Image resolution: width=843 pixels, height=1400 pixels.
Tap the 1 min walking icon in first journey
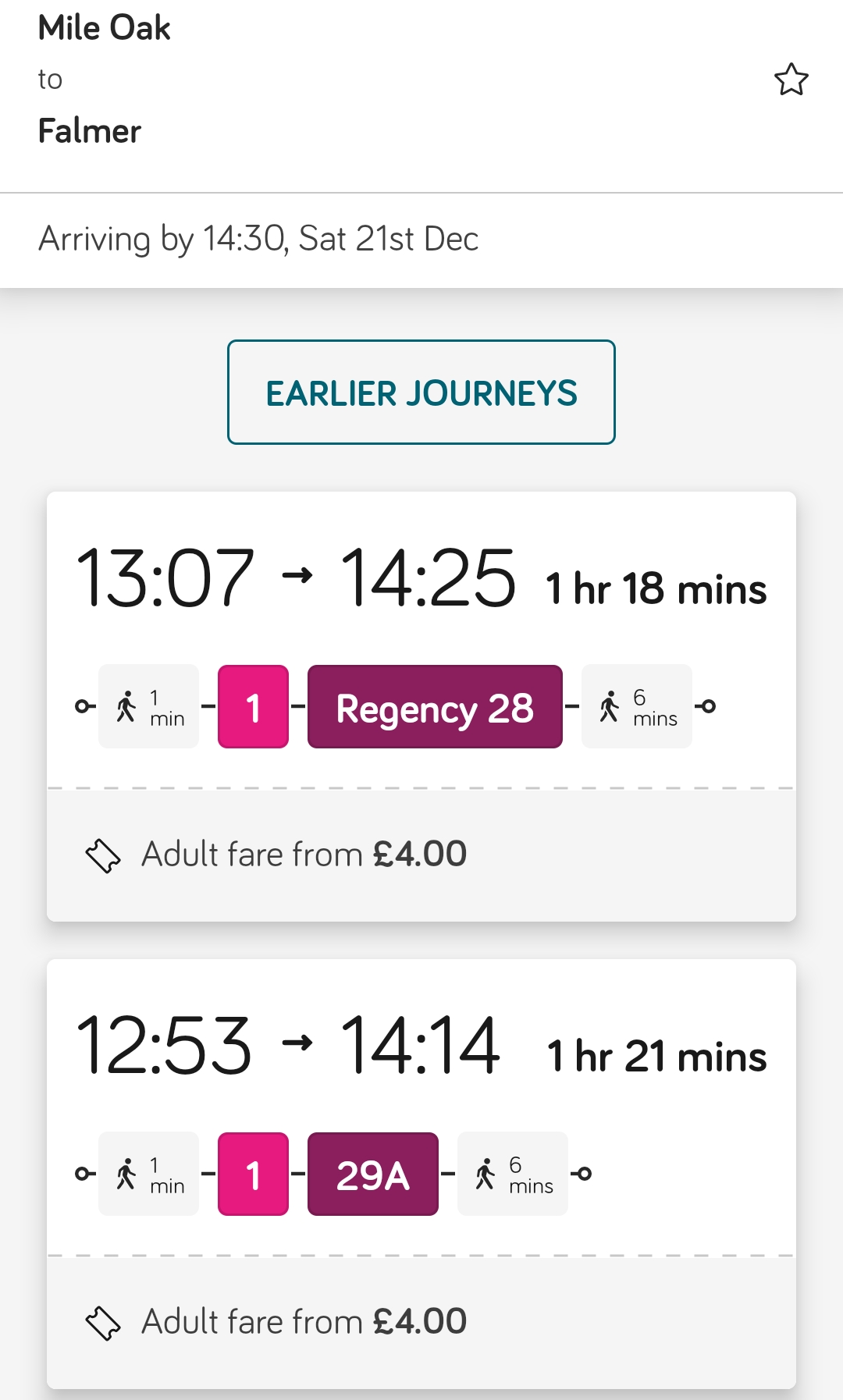coord(126,706)
